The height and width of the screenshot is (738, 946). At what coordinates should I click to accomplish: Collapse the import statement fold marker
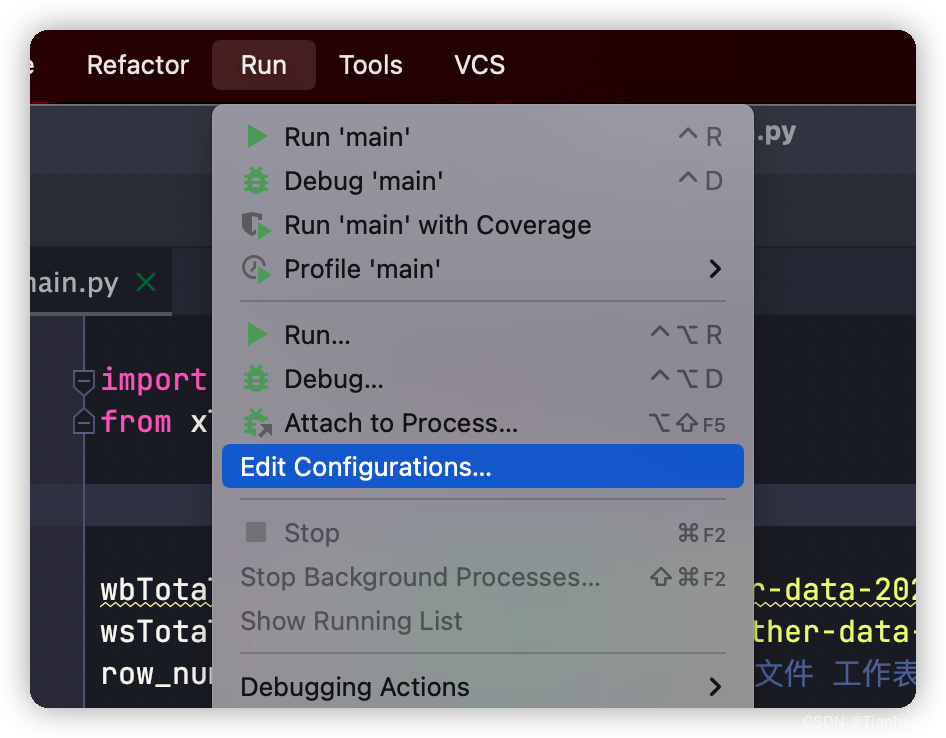click(85, 380)
